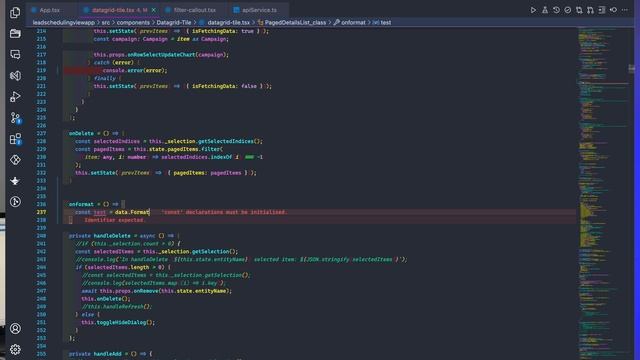Open the Explorer files icon in activity bar
Image resolution: width=640 pixels, height=360 pixels.
pos(15,13)
